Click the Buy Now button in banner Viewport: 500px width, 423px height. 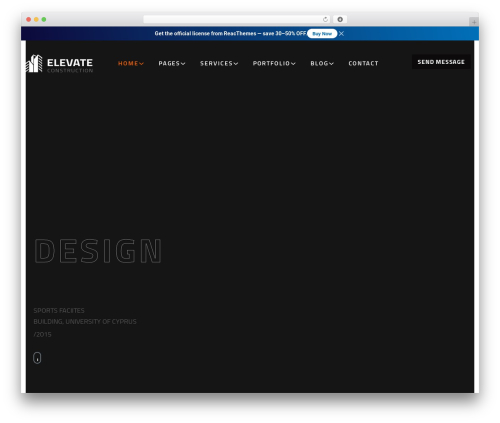[x=322, y=34]
